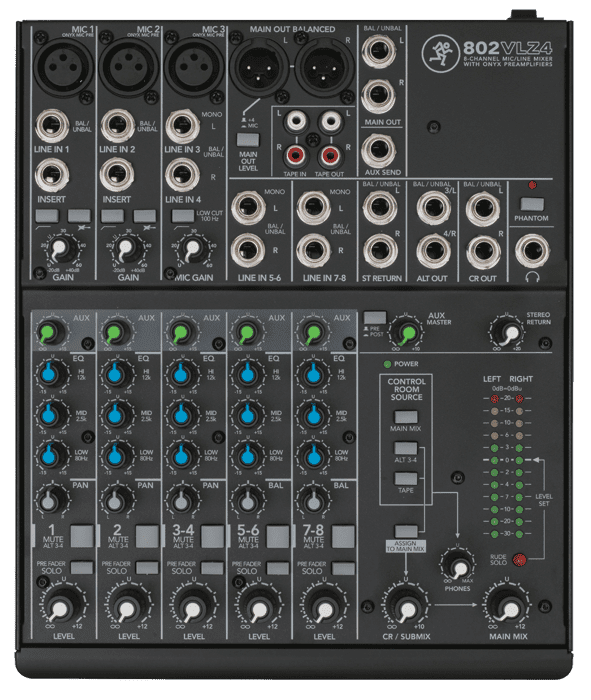591x700 pixels.
Task: Click the TAPE IN left white RCA jack
Action: pos(296,121)
